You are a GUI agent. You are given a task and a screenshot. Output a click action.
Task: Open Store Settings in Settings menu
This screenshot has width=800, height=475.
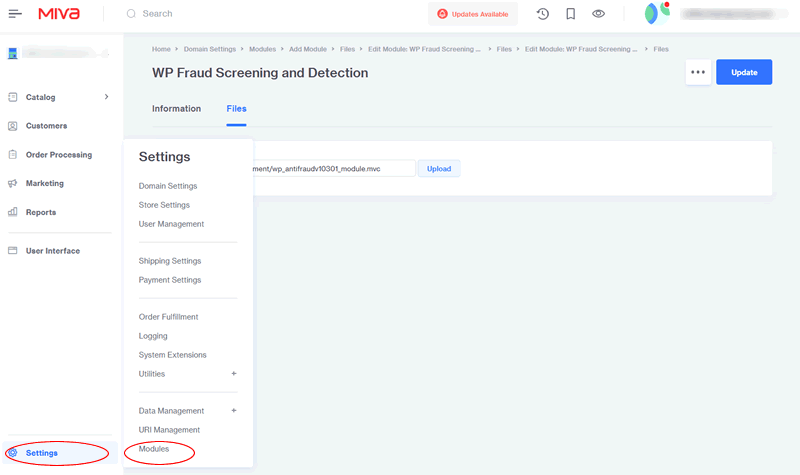click(x=164, y=205)
